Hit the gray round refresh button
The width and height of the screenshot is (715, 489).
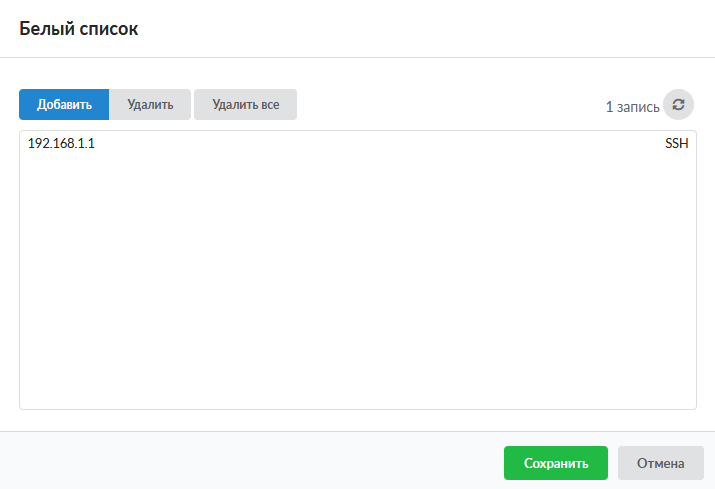click(x=678, y=105)
